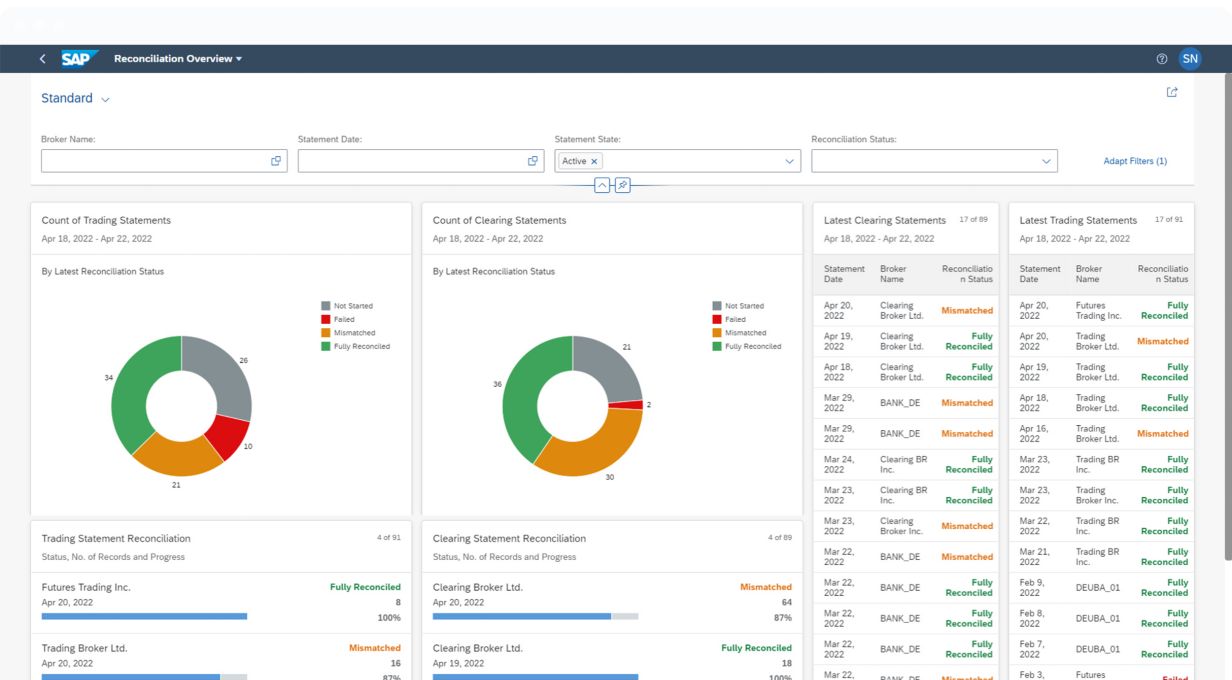Screen dimensions: 1232x680
Task: Click the back navigation arrow
Action: point(42,59)
